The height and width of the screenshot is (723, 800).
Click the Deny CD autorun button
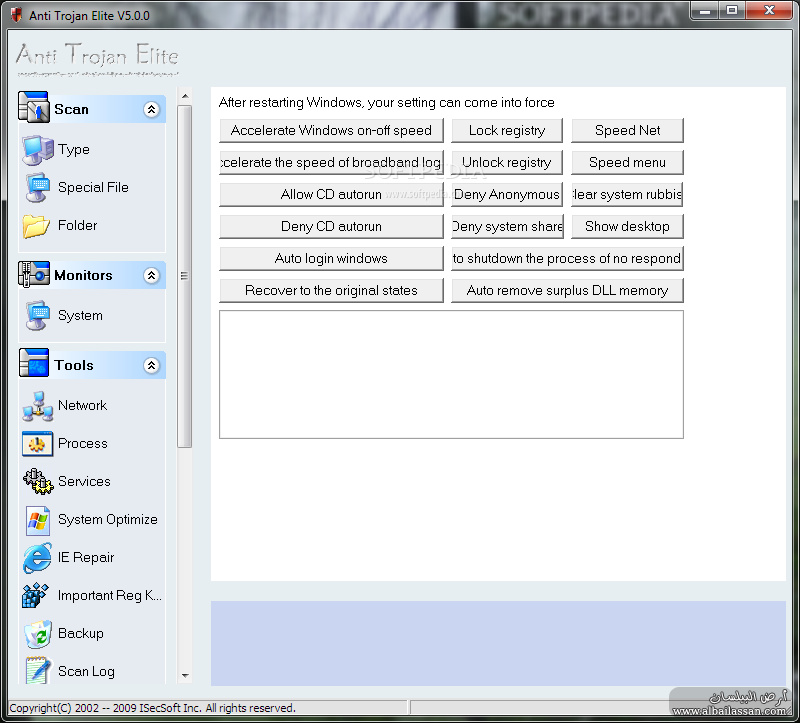(x=331, y=227)
